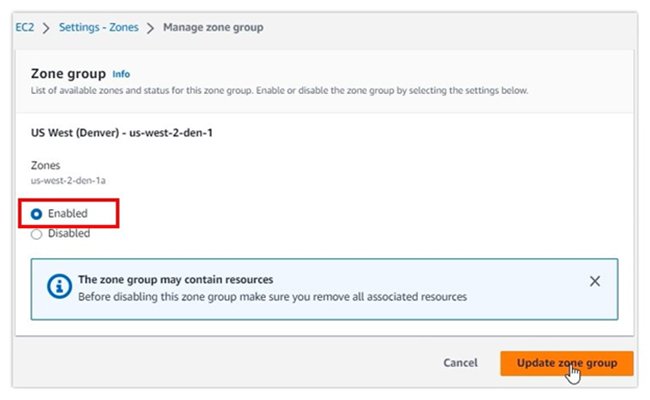650x400 pixels.
Task: Click the Enabled option label
Action: point(68,214)
